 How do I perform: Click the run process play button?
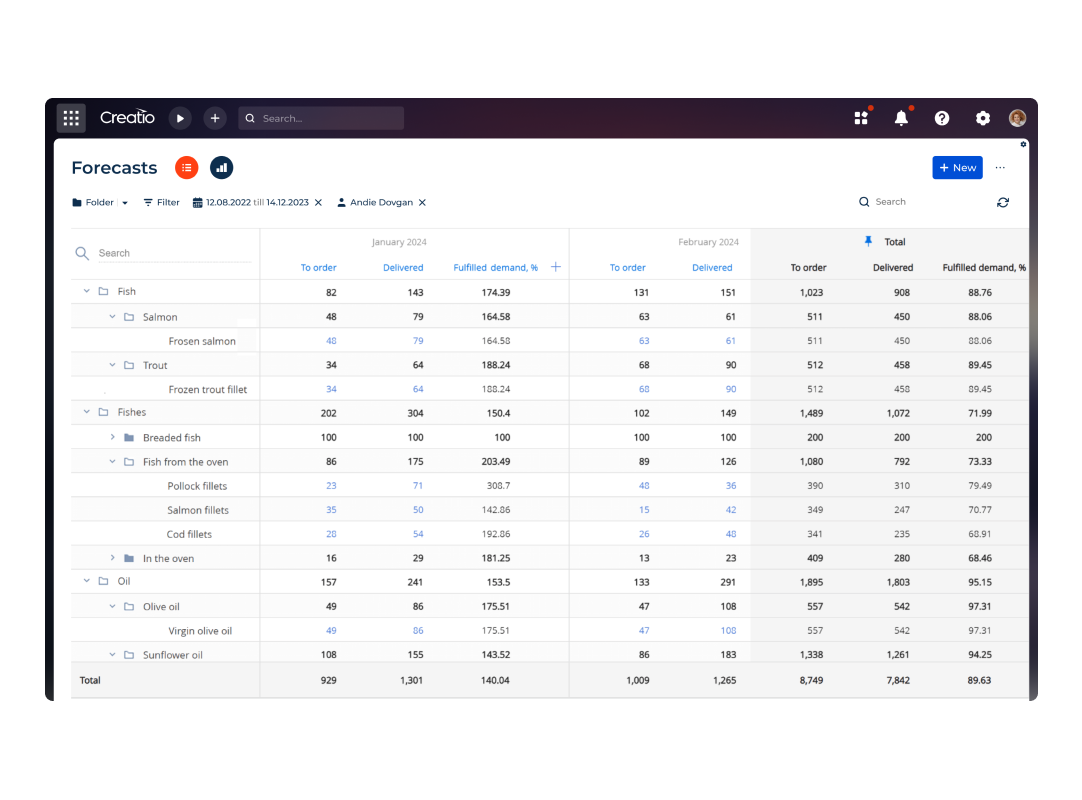[180, 118]
